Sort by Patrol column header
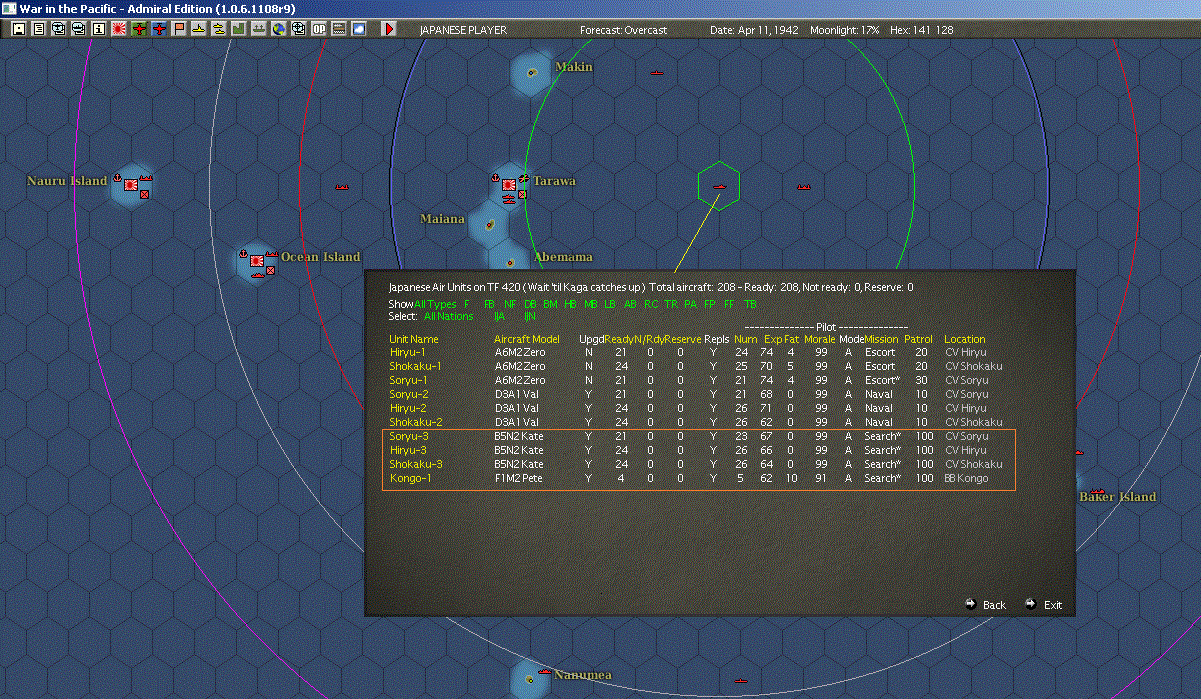This screenshot has width=1201, height=699. (x=919, y=340)
